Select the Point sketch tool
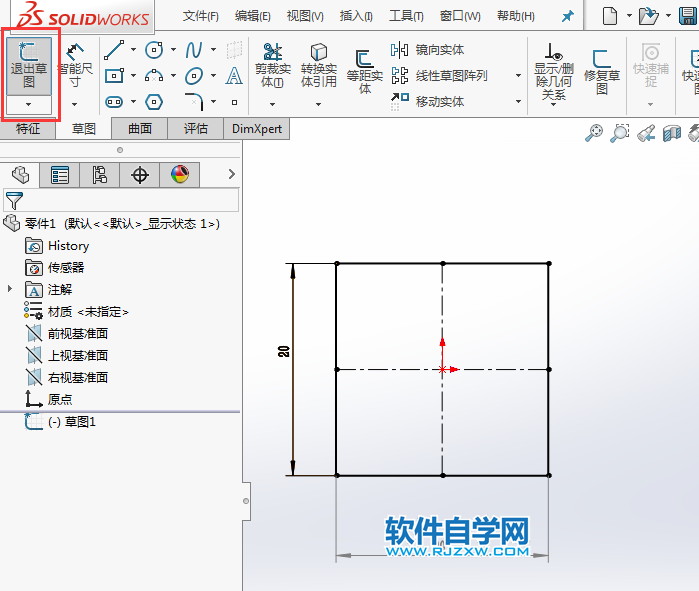The height and width of the screenshot is (591, 699). click(x=234, y=103)
